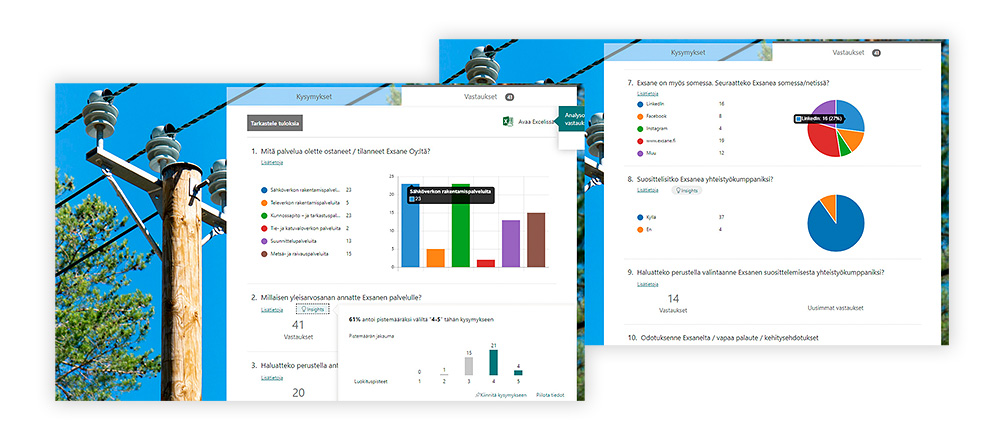The height and width of the screenshot is (437, 1000).
Task: Click orange dot for Facebook legend entry
Action: pos(640,116)
